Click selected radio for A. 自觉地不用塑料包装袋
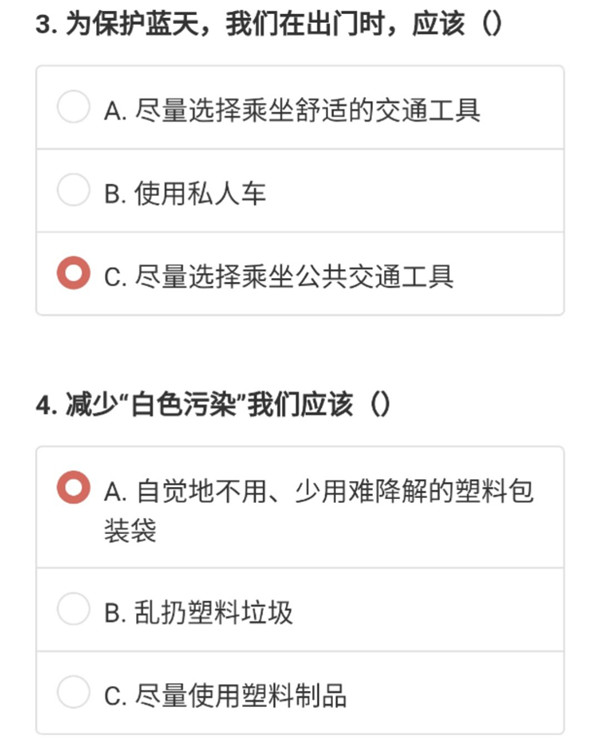Image resolution: width=600 pixels, height=750 pixels. (73, 487)
